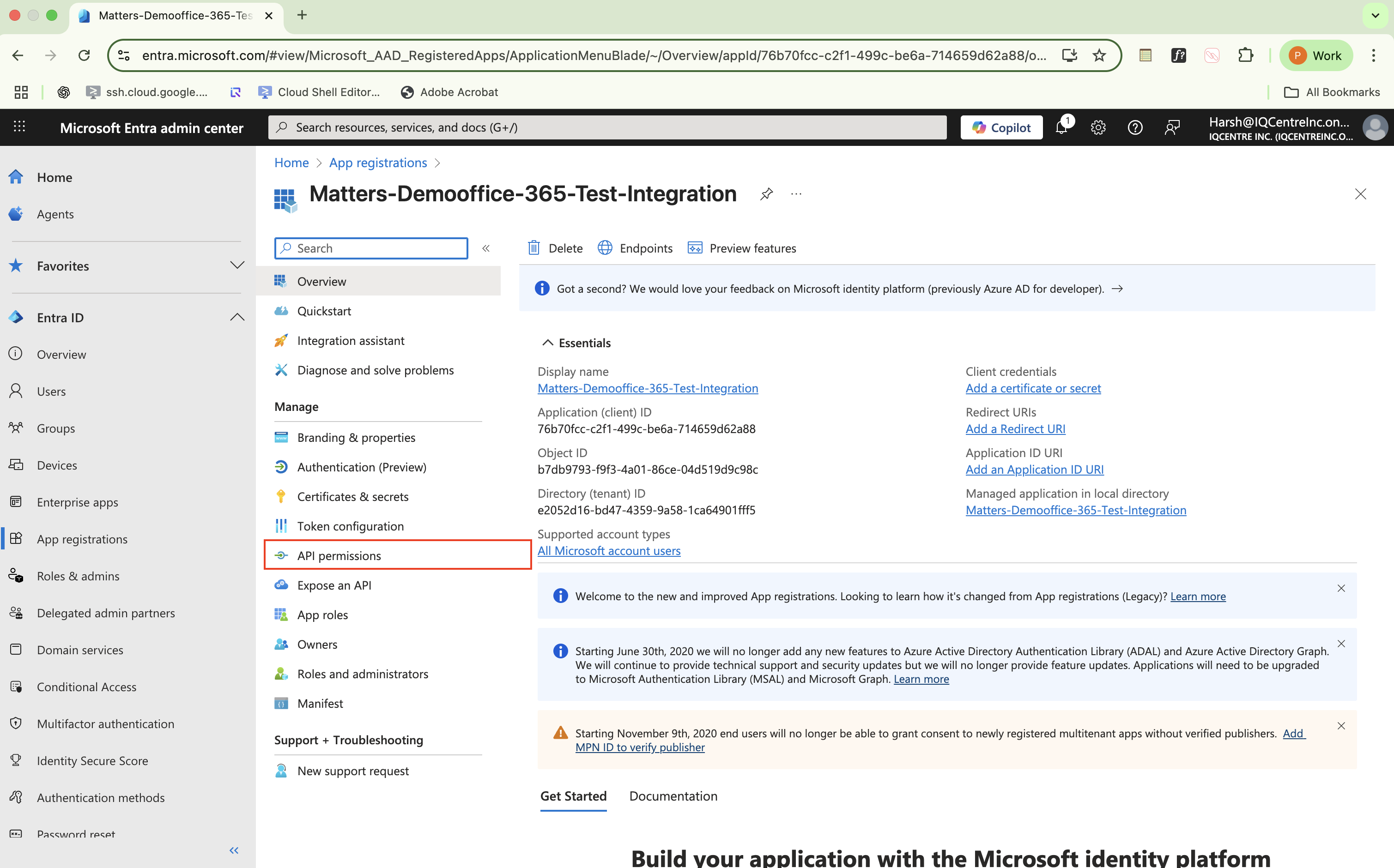Go back to the previous page
Image resolution: width=1394 pixels, height=868 pixels.
(18, 55)
